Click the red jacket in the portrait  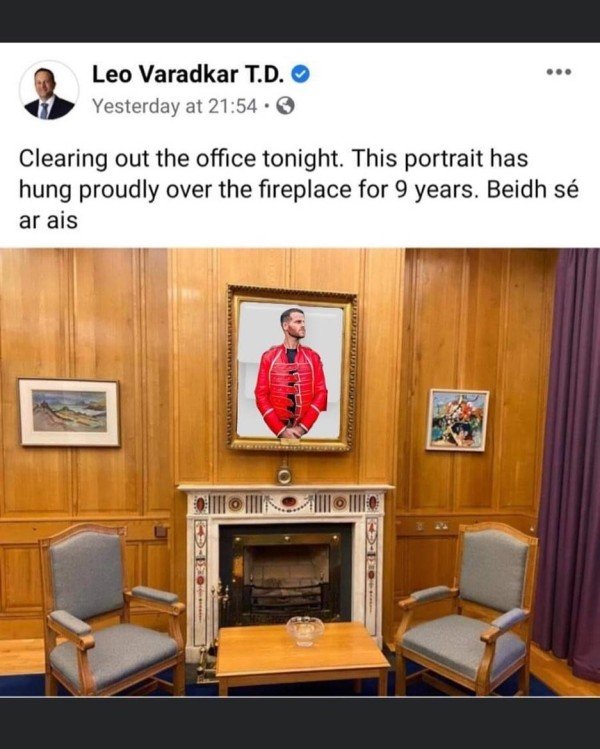pyautogui.click(x=290, y=388)
